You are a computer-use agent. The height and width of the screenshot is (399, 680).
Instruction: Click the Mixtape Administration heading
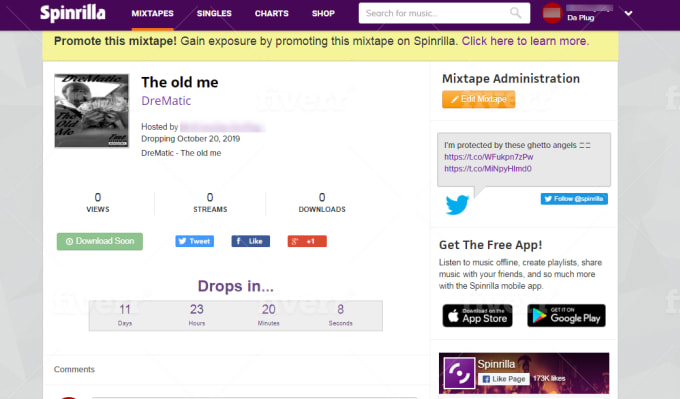pos(511,78)
